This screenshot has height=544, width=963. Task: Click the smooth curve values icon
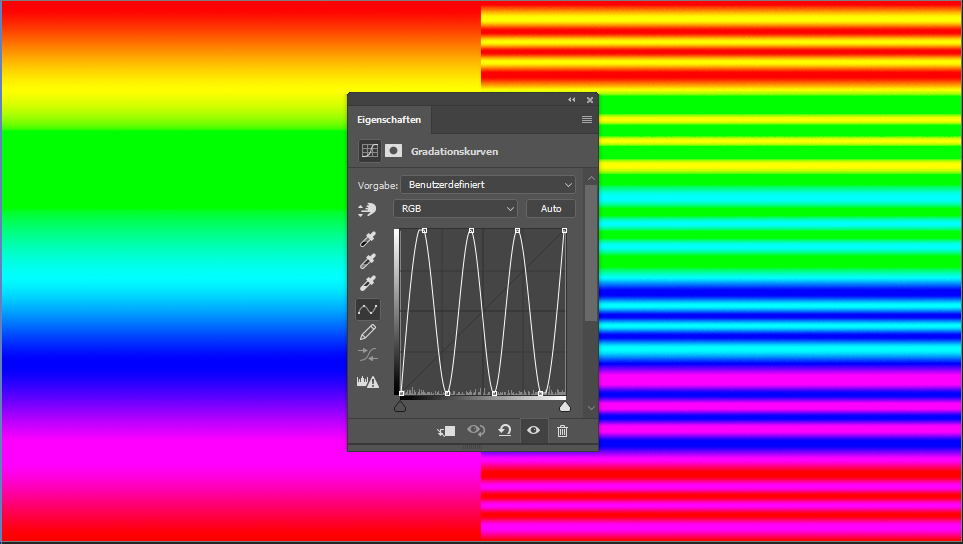[367, 355]
